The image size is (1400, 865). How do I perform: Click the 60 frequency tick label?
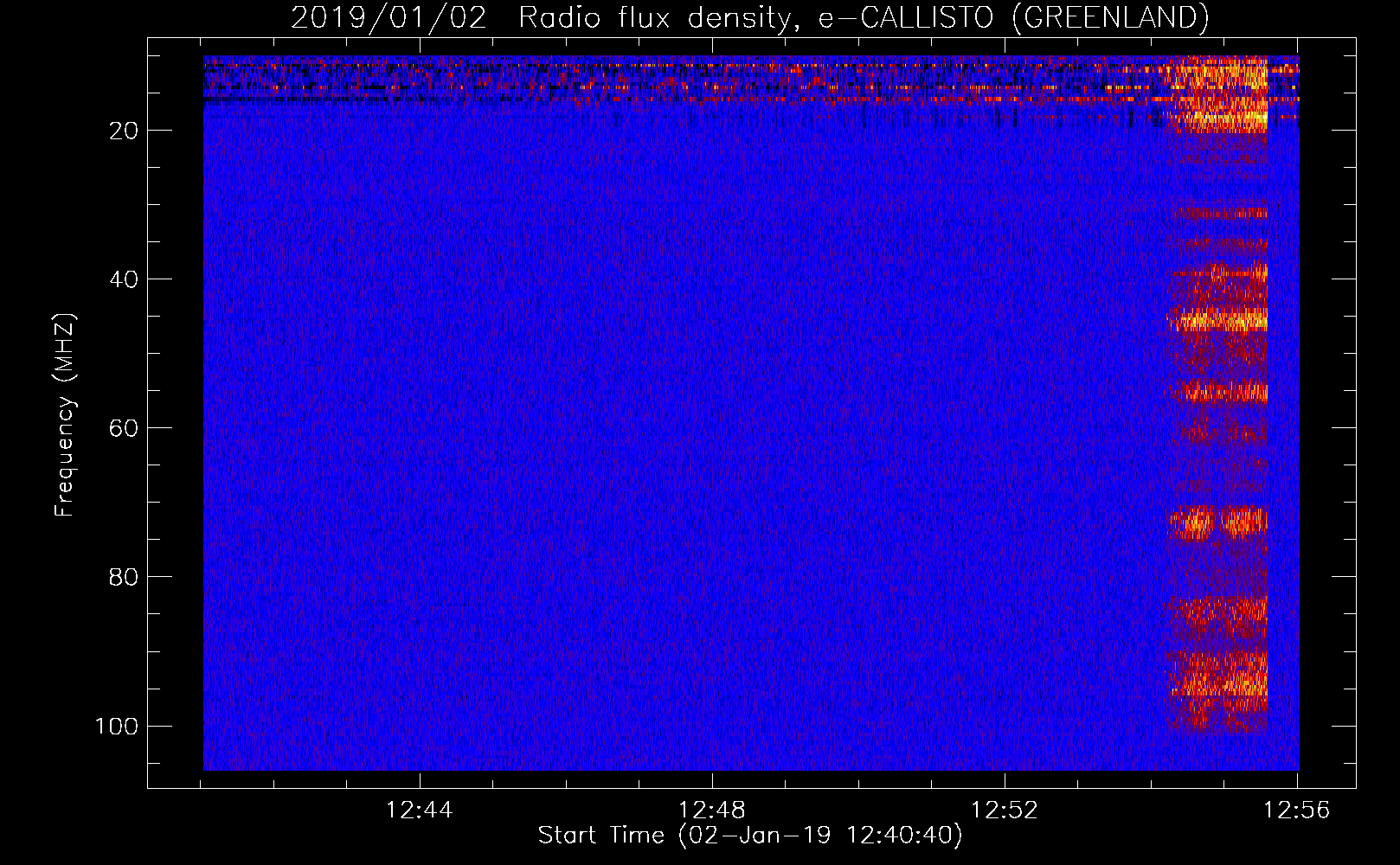click(x=124, y=428)
